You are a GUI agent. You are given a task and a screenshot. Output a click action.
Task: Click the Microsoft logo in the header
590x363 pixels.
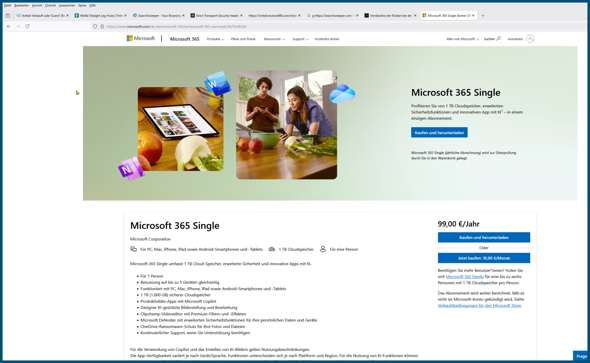point(140,38)
